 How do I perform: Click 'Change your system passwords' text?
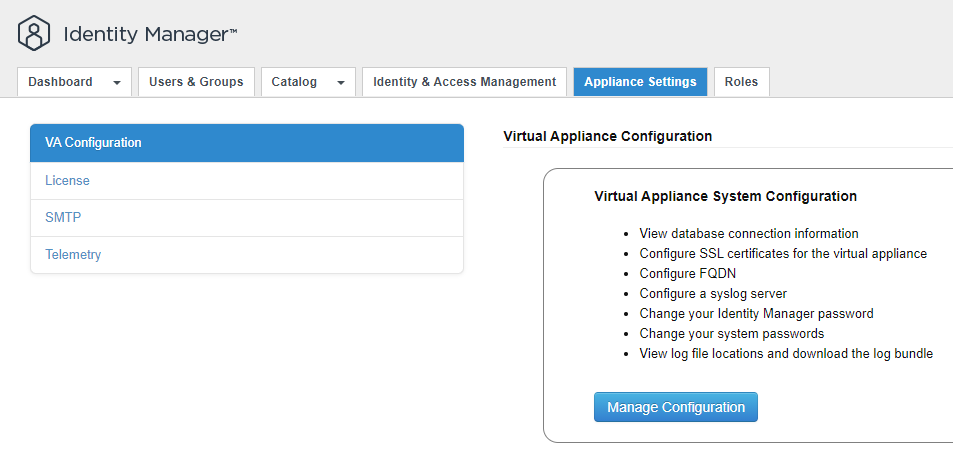tap(732, 334)
